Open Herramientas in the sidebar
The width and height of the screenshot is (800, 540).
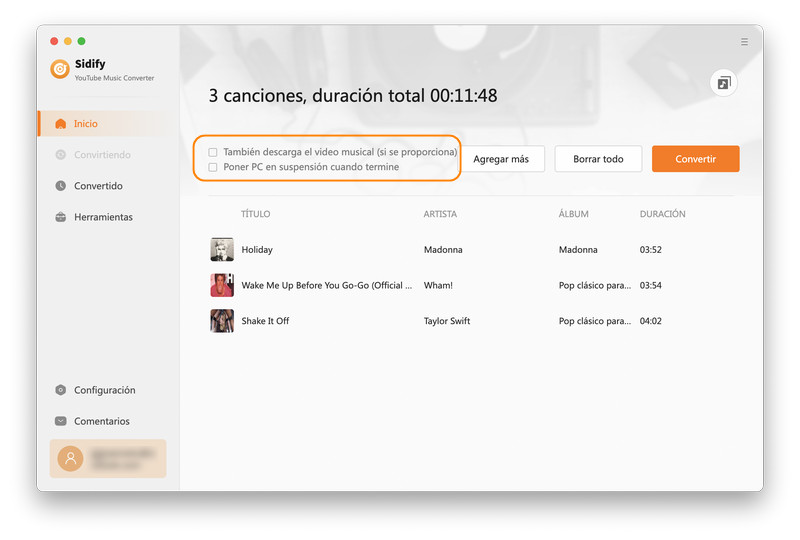(104, 217)
